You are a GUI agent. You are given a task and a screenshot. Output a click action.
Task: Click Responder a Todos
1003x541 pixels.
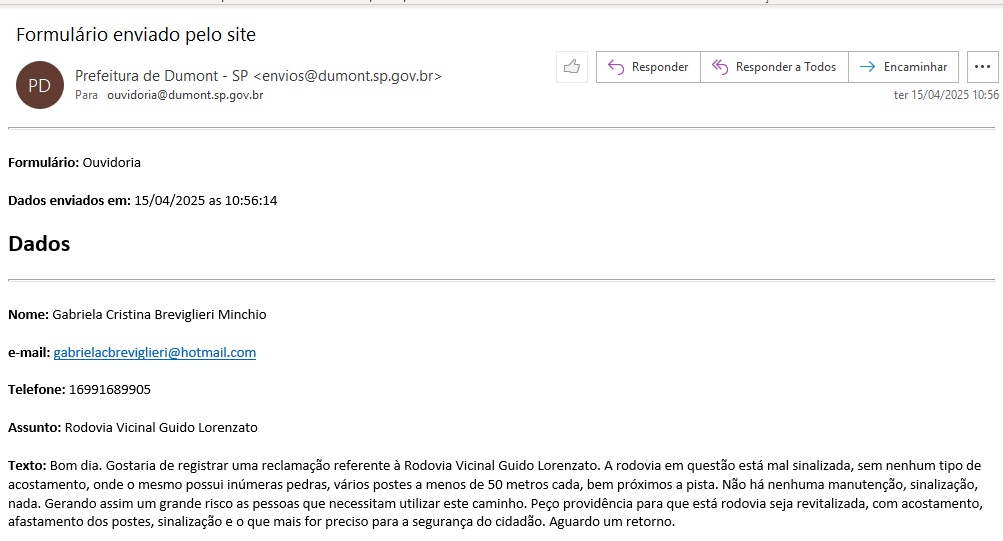(774, 67)
